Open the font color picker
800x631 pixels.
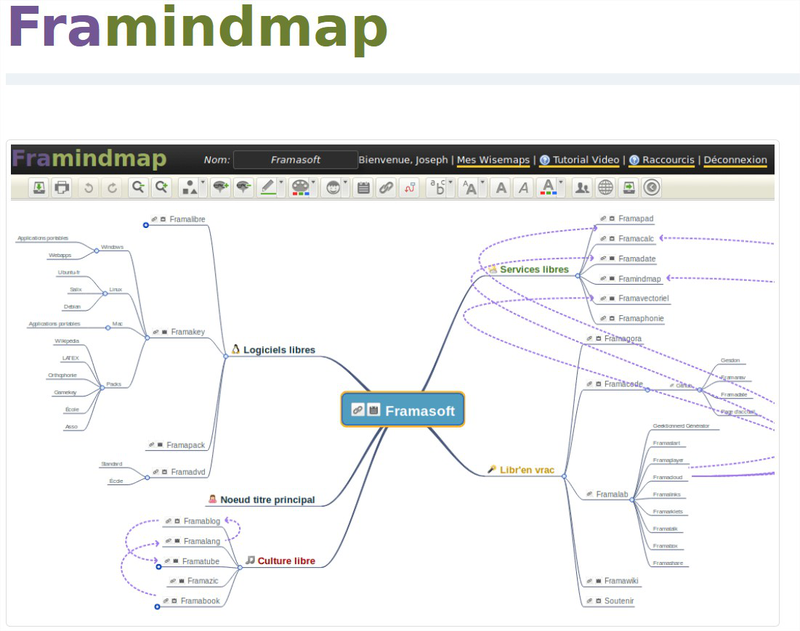pos(550,187)
